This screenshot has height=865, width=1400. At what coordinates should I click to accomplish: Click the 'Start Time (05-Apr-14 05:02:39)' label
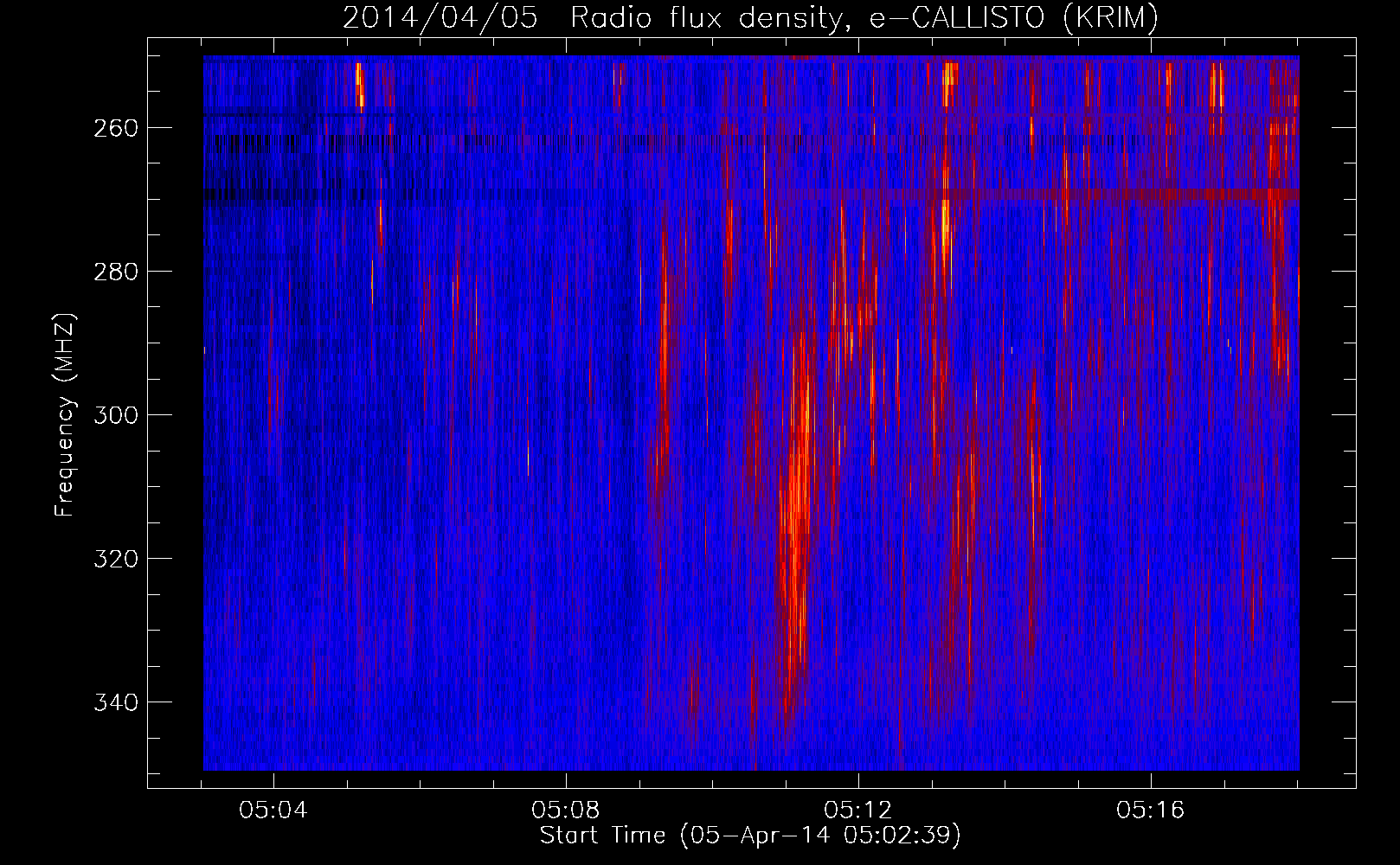(750, 836)
